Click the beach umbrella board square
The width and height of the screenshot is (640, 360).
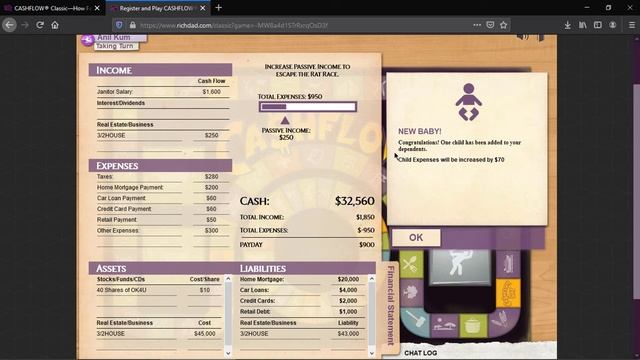click(444, 325)
